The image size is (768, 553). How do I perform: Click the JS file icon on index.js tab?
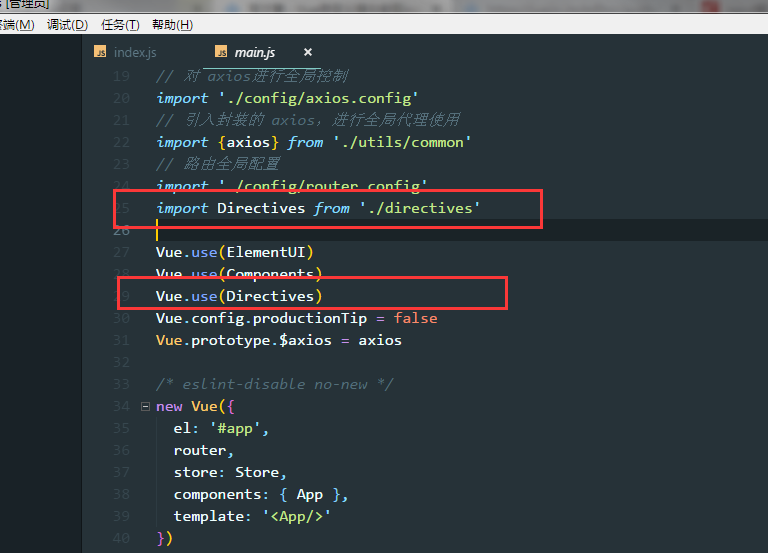[100, 51]
